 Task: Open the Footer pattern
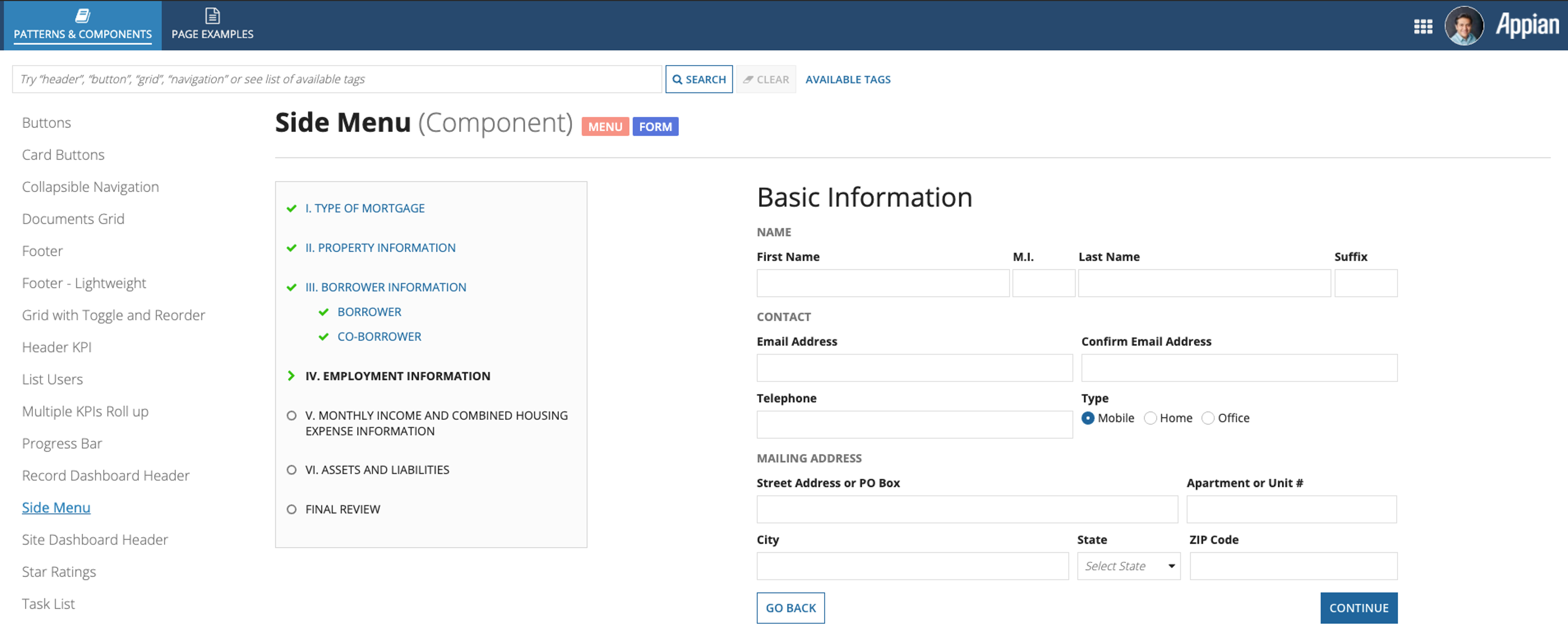[x=42, y=251]
